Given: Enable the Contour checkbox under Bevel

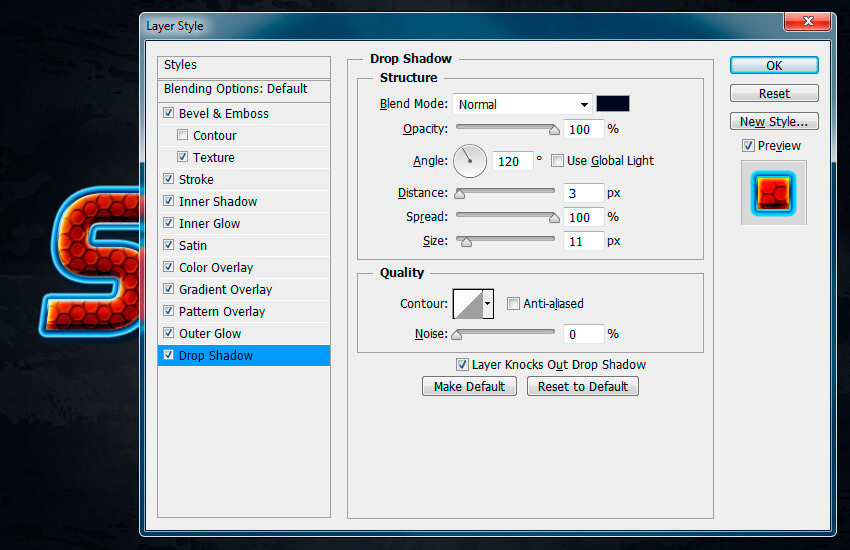Looking at the screenshot, I should click(x=182, y=135).
